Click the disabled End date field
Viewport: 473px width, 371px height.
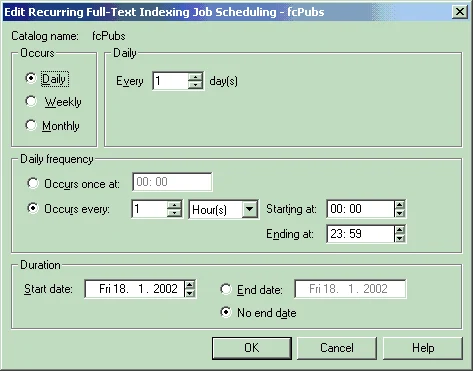point(350,289)
